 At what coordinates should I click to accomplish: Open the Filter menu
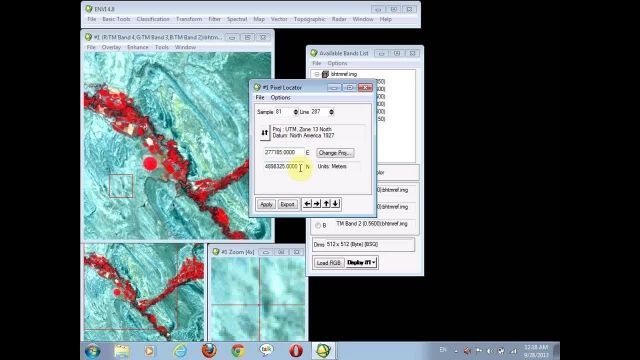(215, 19)
